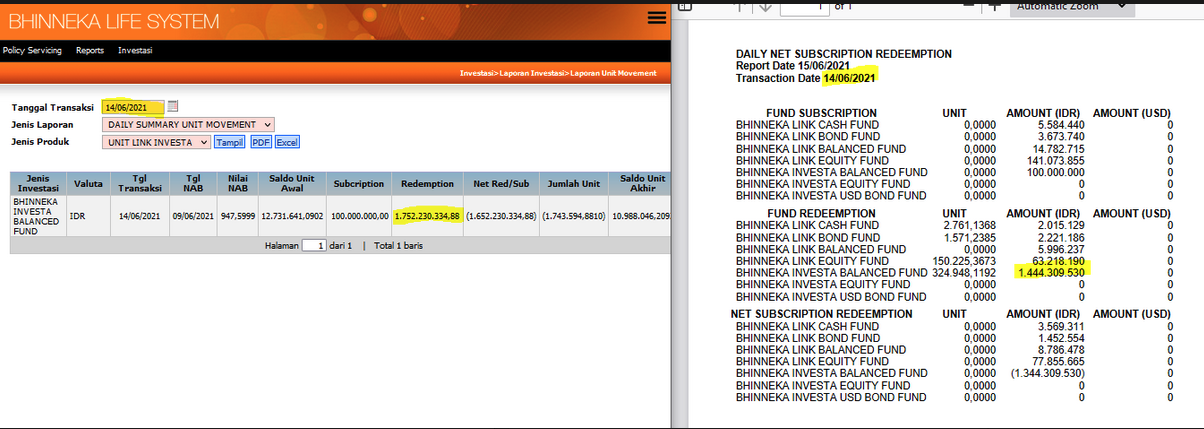
Task: Open the Policy Servicing menu
Action: click(32, 50)
